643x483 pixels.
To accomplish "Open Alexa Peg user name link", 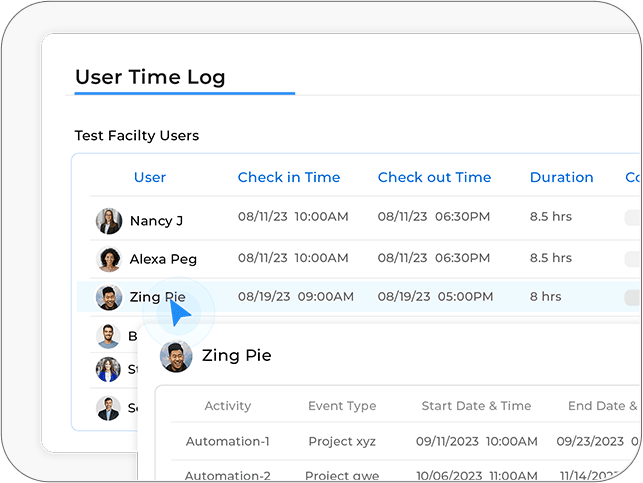I will 163,259.
